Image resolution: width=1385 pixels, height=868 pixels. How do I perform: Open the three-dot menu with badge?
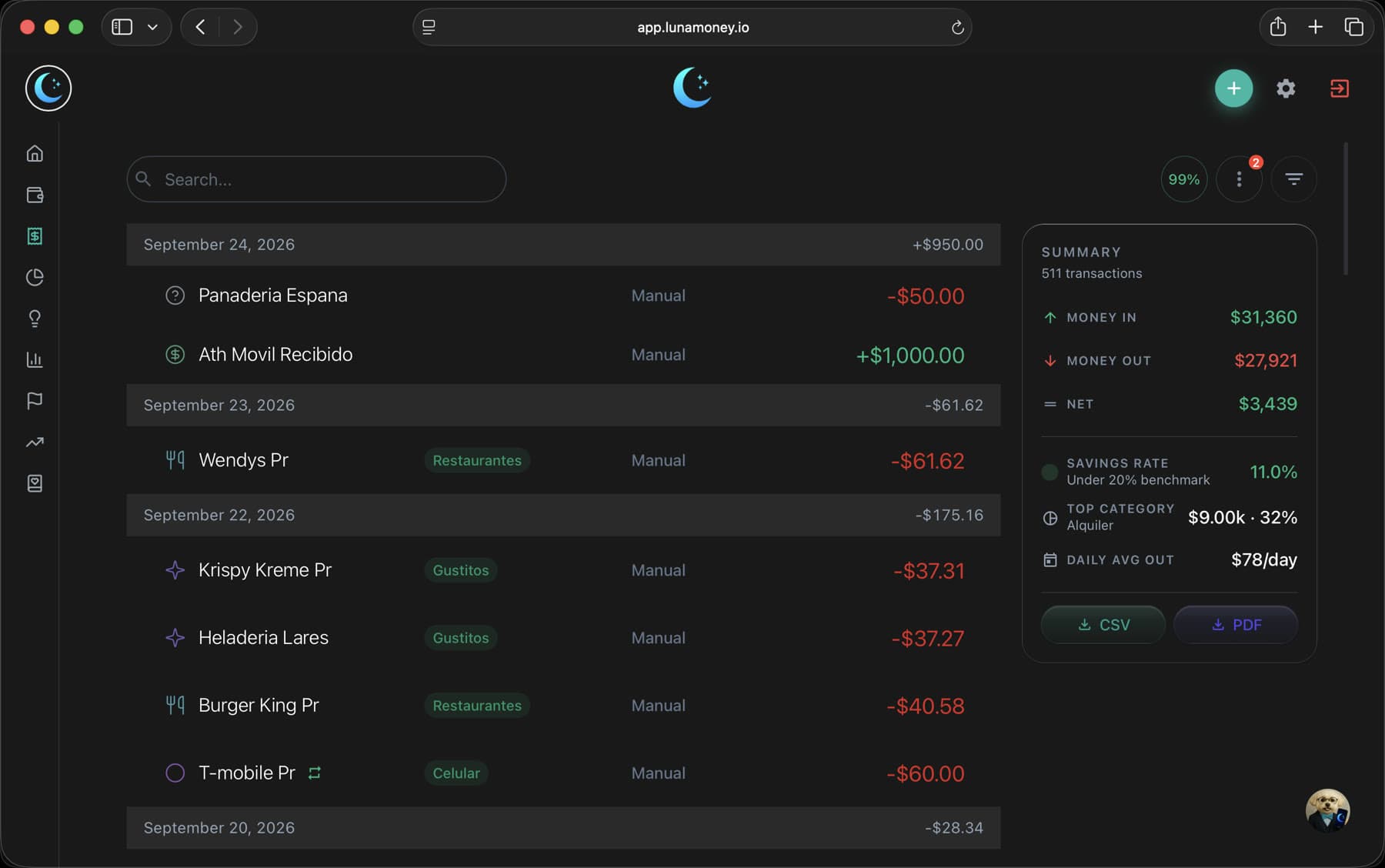(x=1239, y=179)
